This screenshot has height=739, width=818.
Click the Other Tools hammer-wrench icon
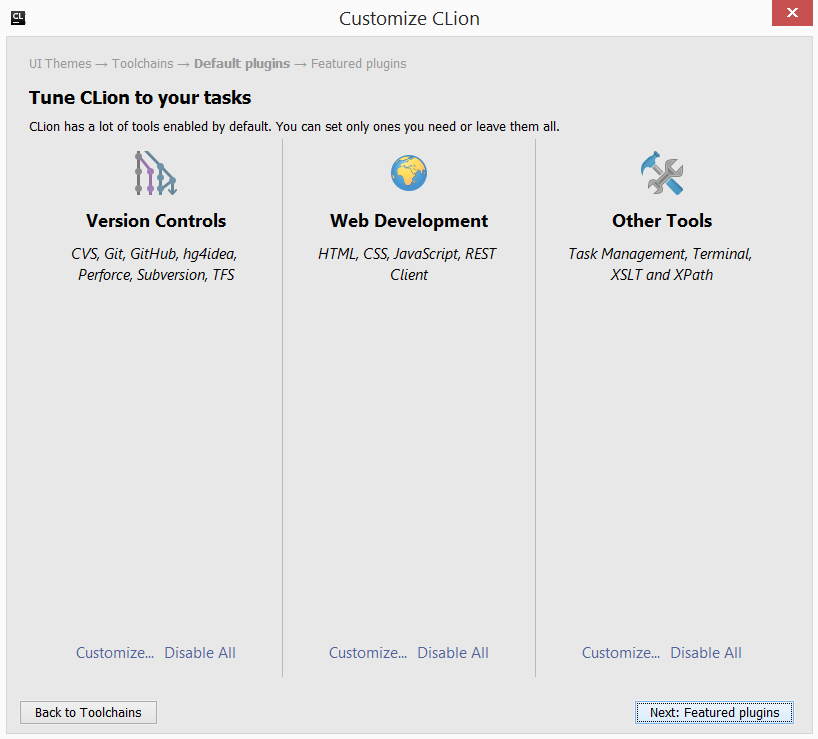click(662, 173)
